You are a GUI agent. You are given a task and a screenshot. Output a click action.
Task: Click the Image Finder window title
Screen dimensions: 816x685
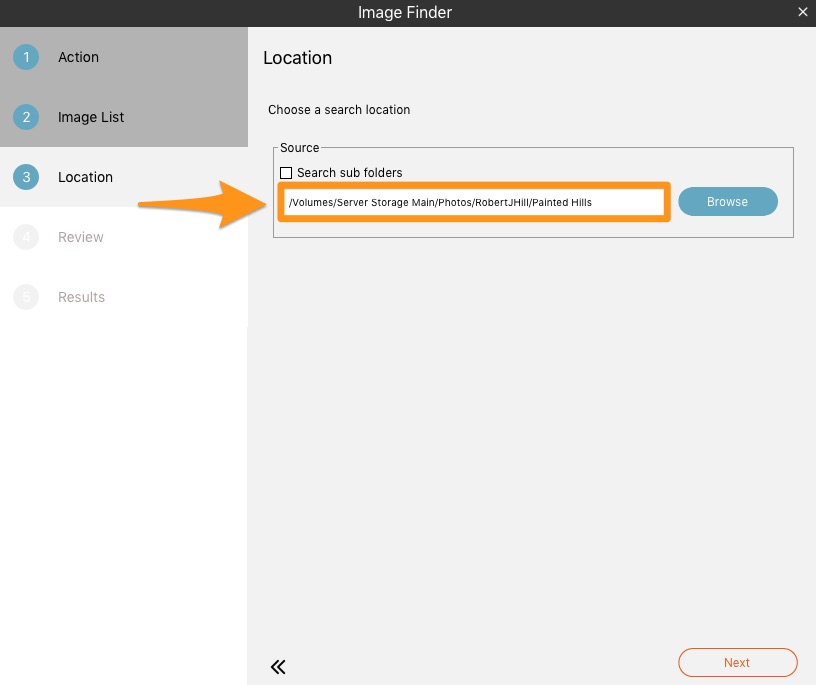pyautogui.click(x=404, y=12)
